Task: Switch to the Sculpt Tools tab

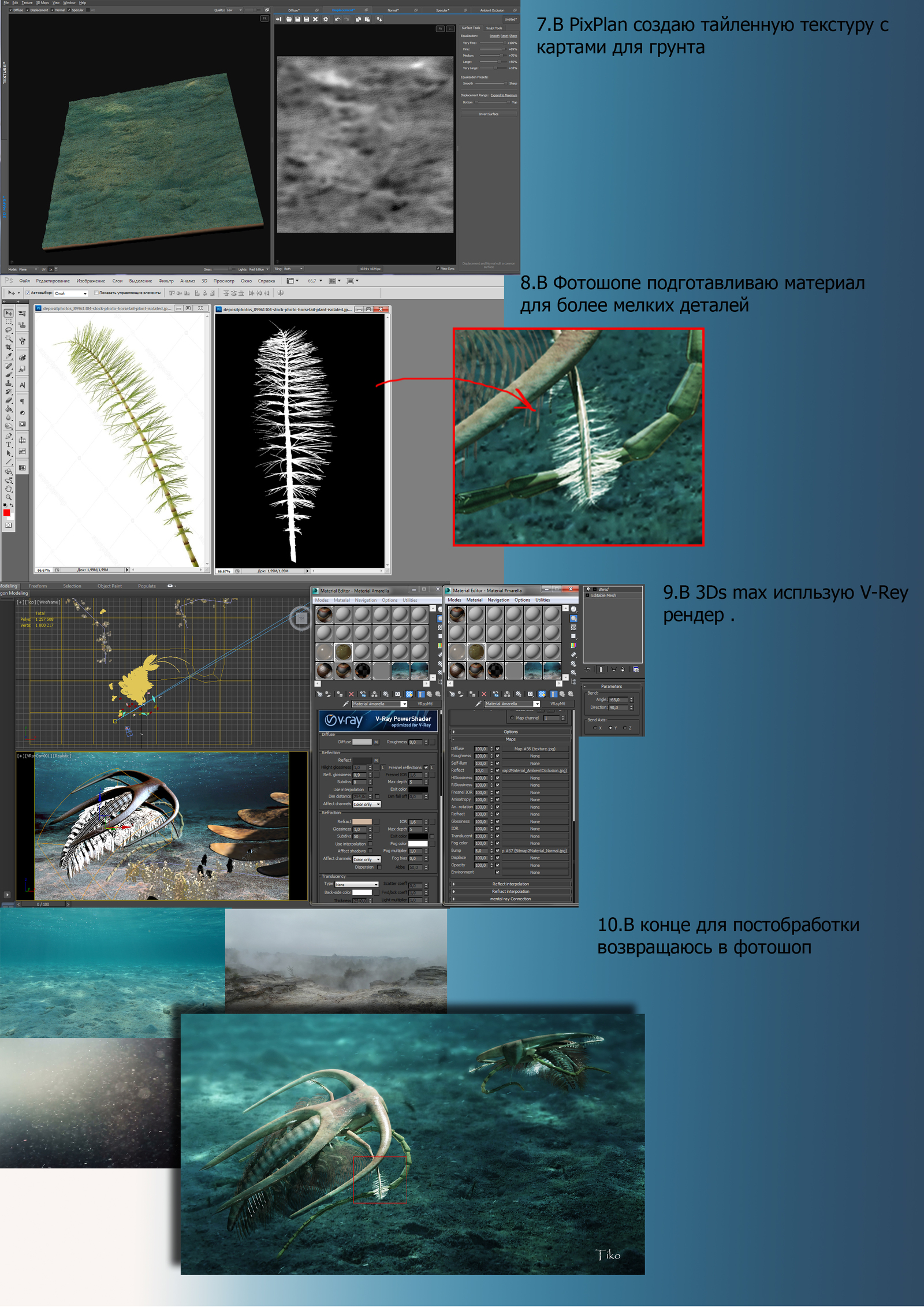Action: click(x=494, y=28)
